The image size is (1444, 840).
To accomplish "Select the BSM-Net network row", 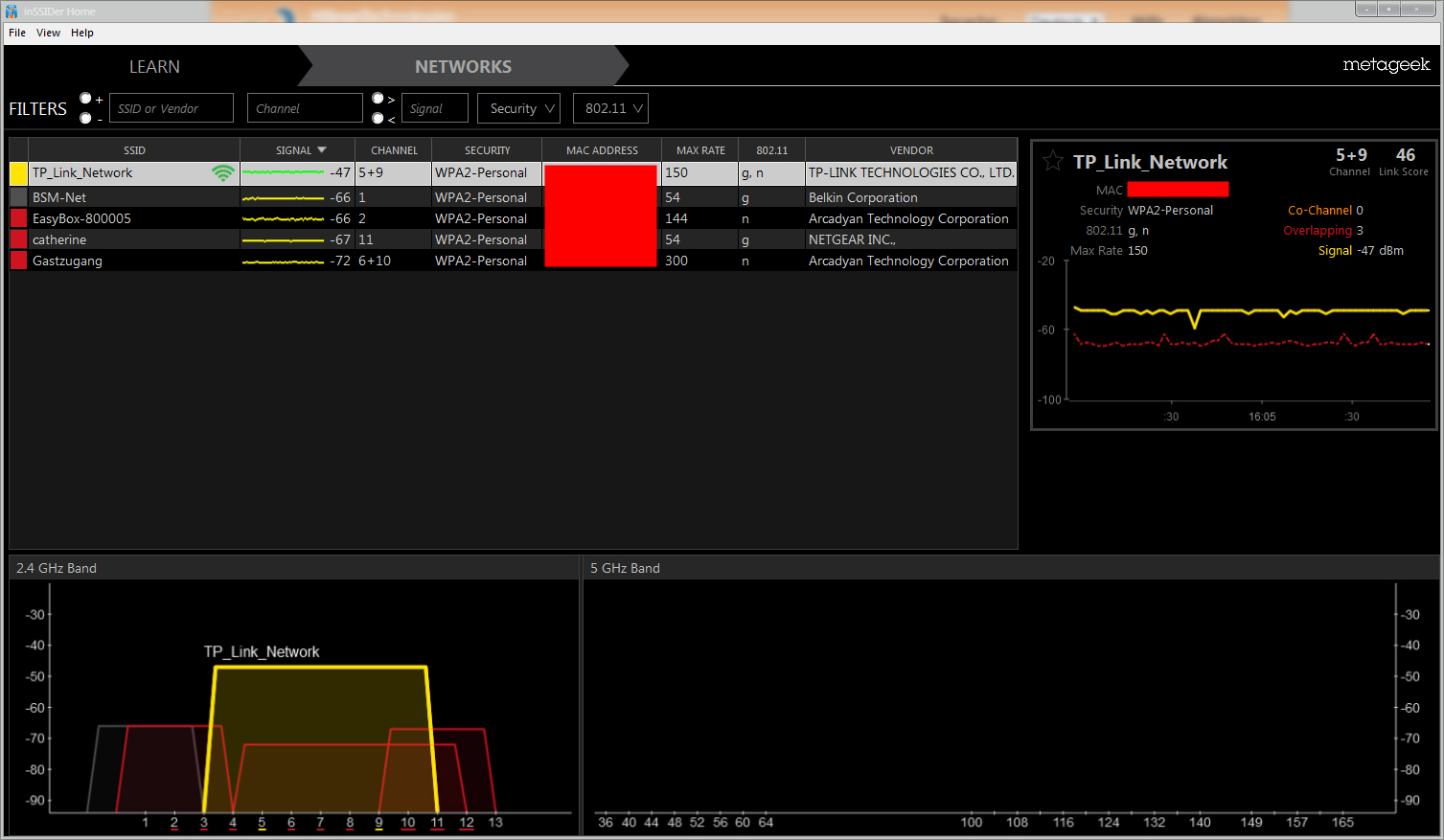I will point(514,197).
